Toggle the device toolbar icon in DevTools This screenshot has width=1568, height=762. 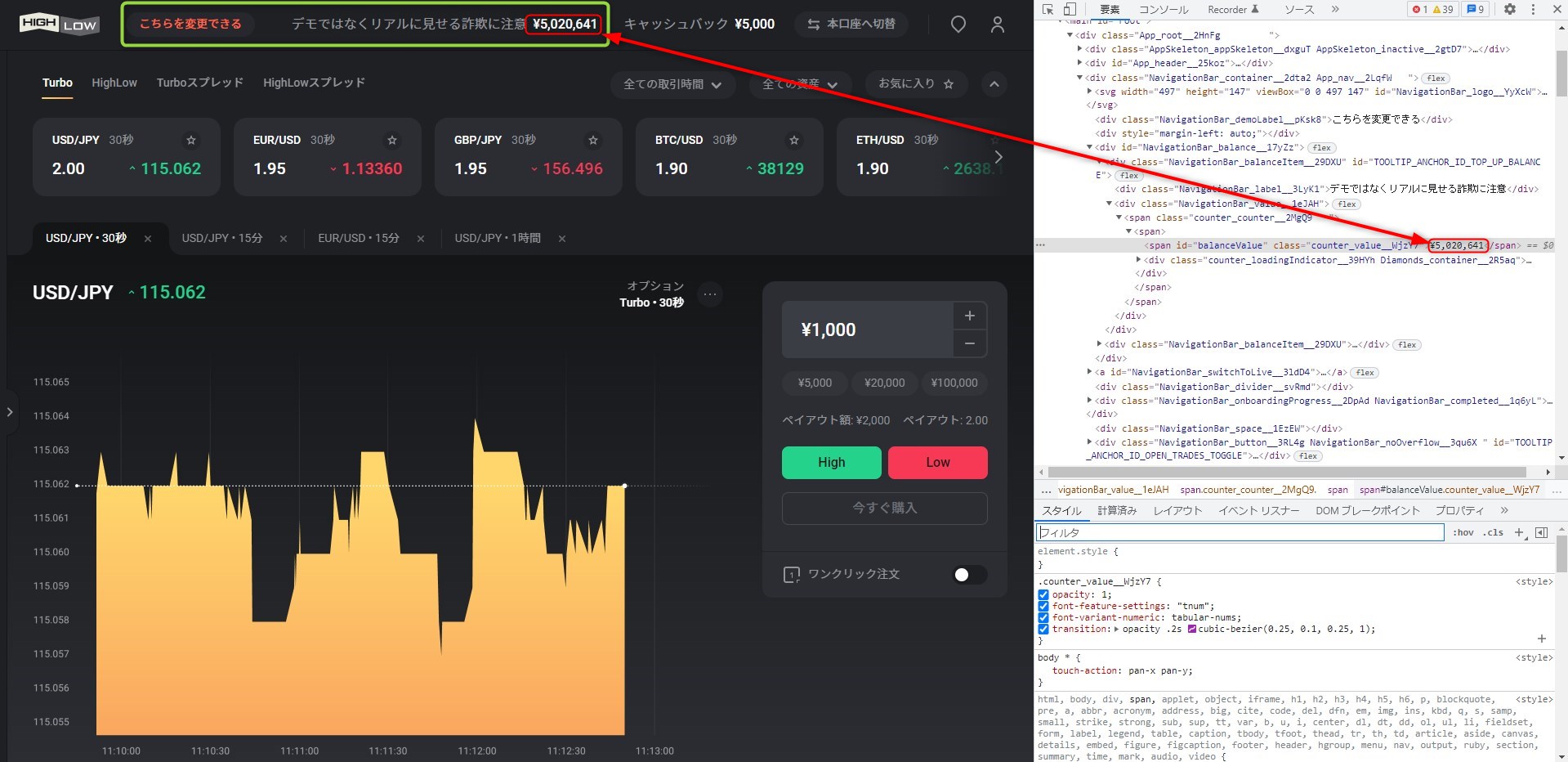pyautogui.click(x=1070, y=9)
